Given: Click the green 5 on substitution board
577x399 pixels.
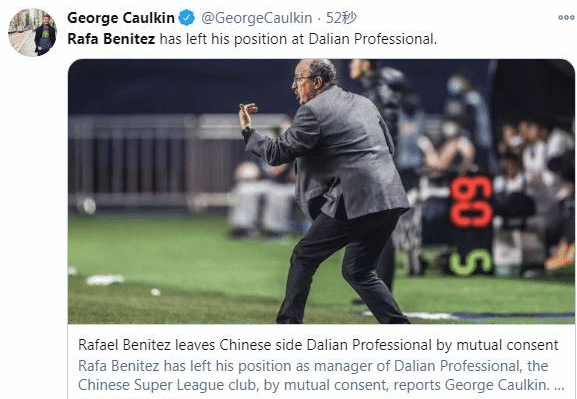Looking at the screenshot, I should [470, 263].
